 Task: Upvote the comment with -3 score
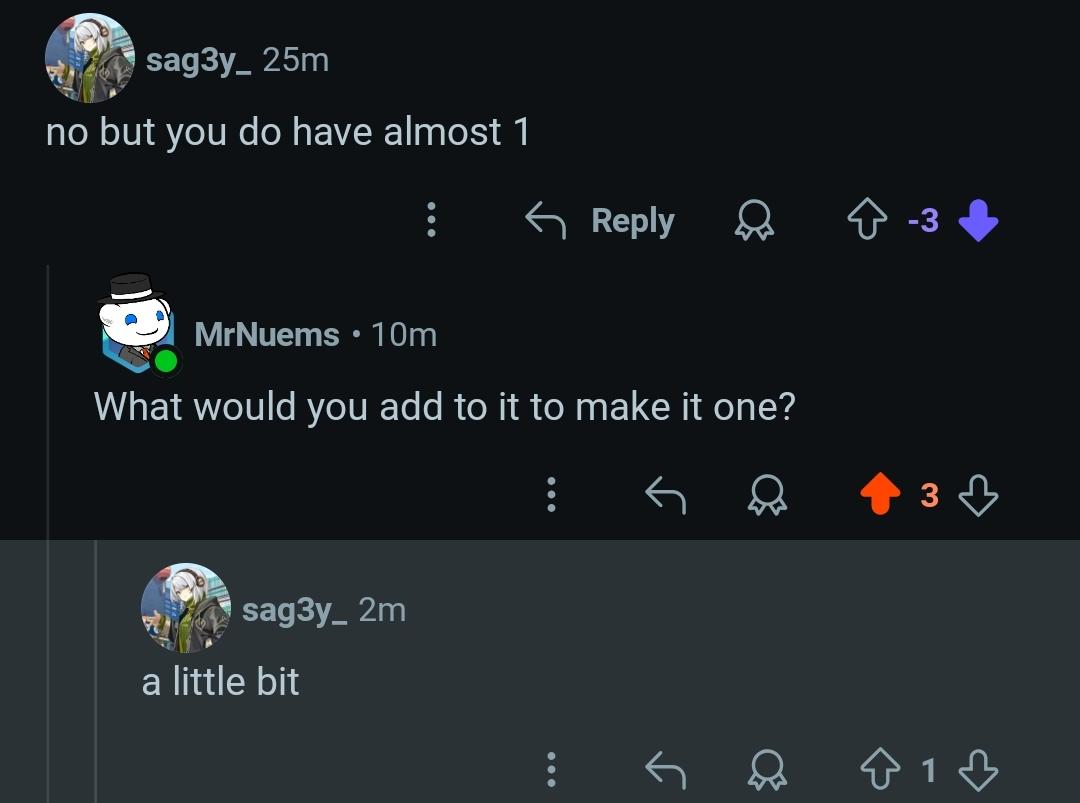(867, 220)
